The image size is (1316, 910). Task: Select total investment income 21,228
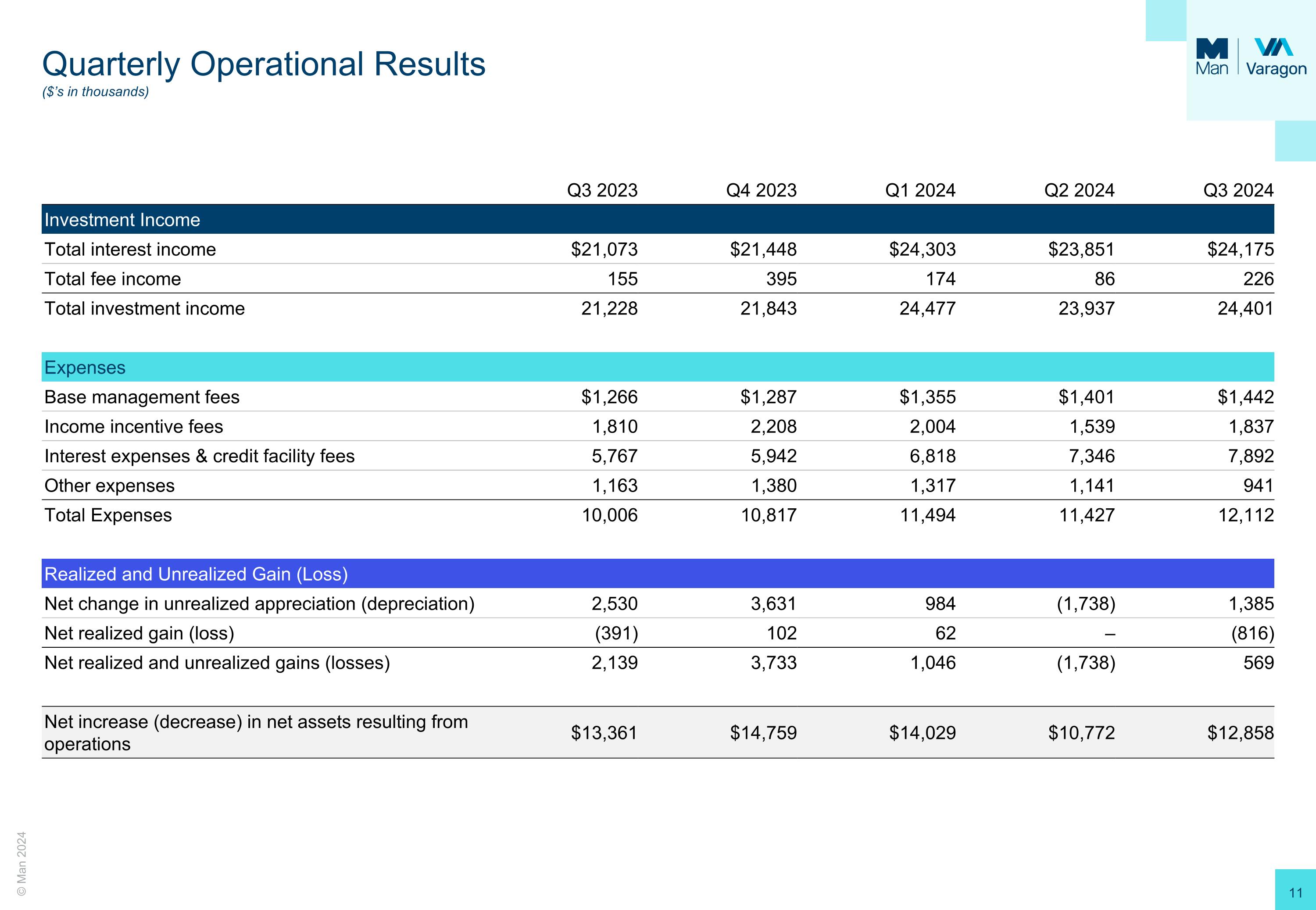click(x=610, y=308)
